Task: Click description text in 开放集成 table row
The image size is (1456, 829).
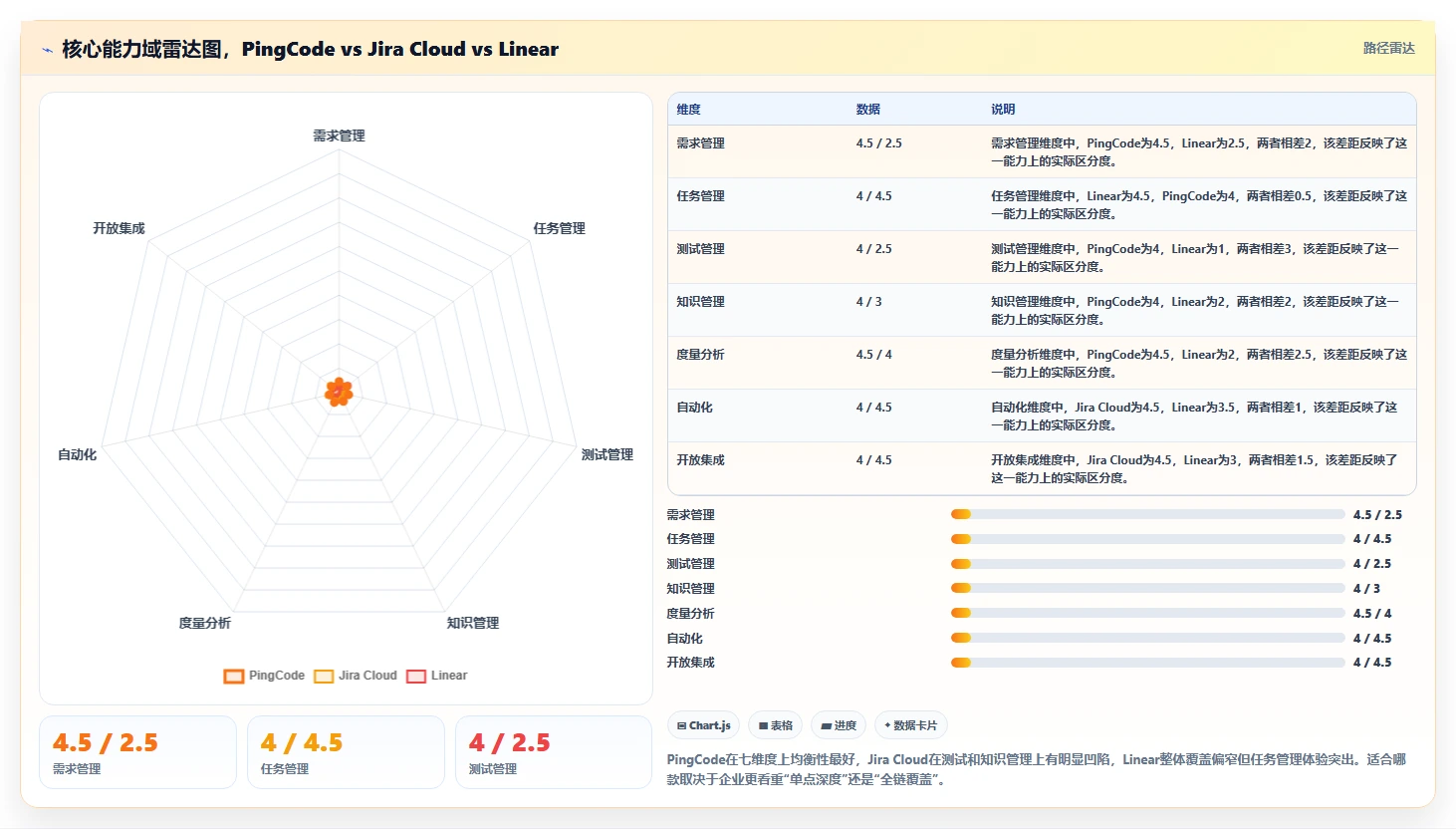Action: point(1194,469)
